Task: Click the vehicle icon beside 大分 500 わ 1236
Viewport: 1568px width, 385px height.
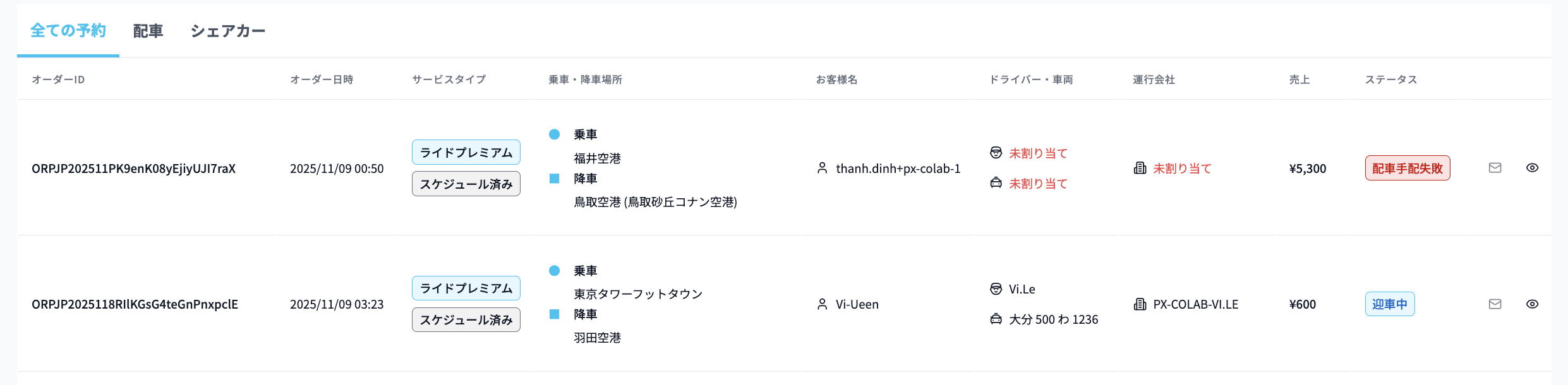Action: (996, 319)
